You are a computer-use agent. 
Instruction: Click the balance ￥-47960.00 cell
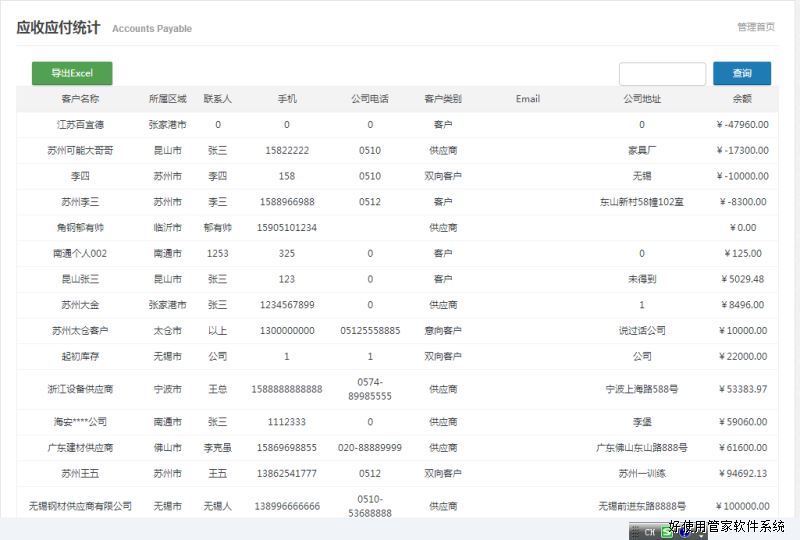tap(742, 125)
